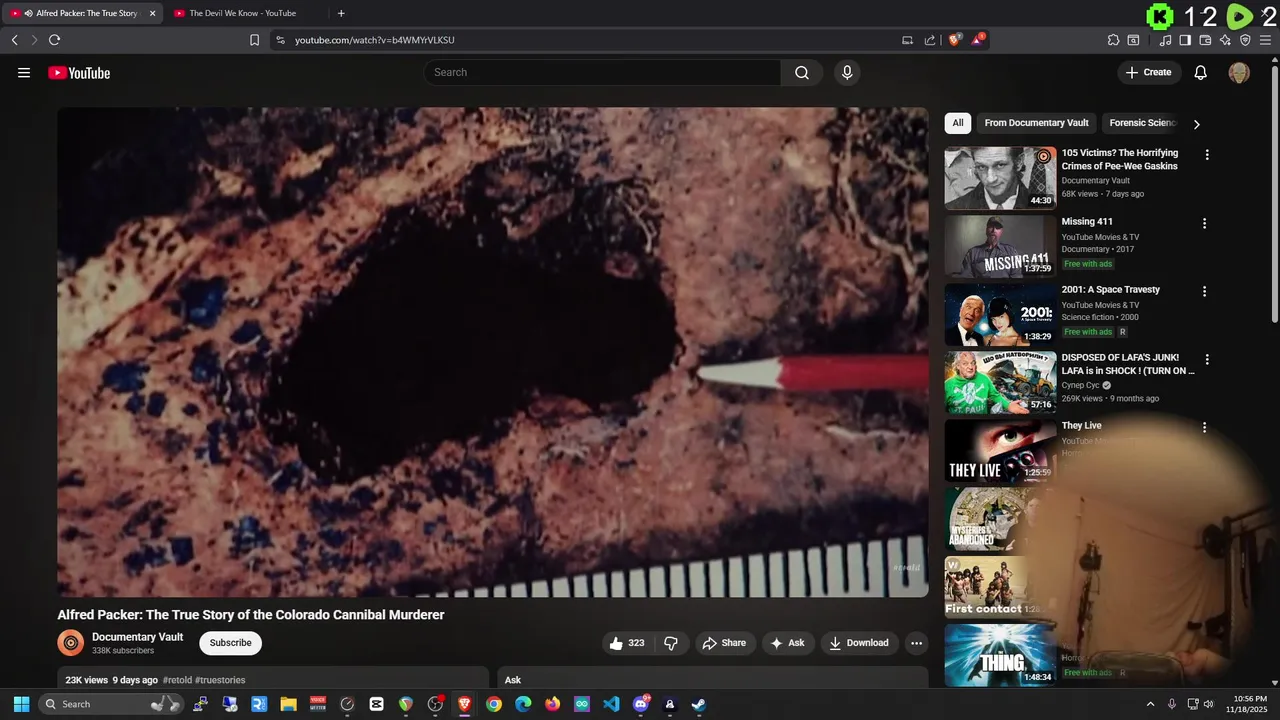Open Documentary Vault channel name link

coord(137,637)
